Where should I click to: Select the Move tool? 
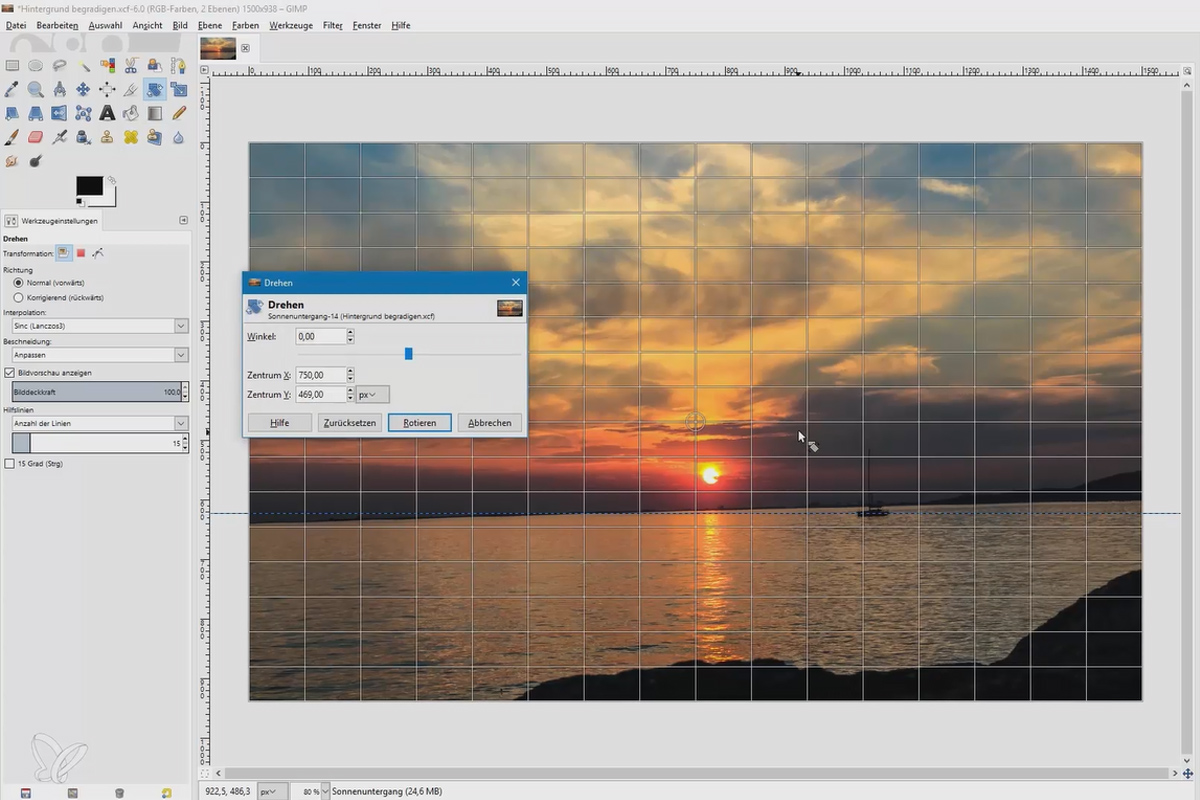click(83, 89)
